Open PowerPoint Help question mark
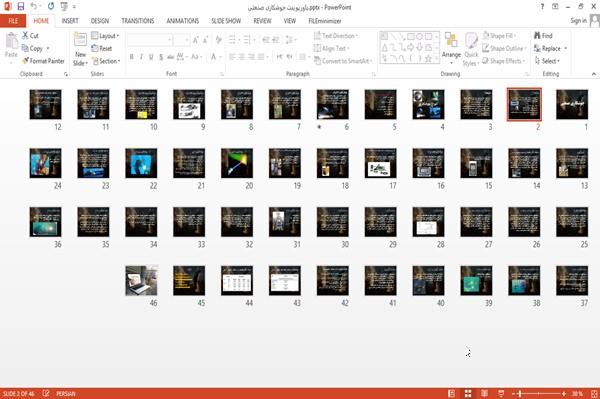The height and width of the screenshot is (399, 600). [542, 7]
